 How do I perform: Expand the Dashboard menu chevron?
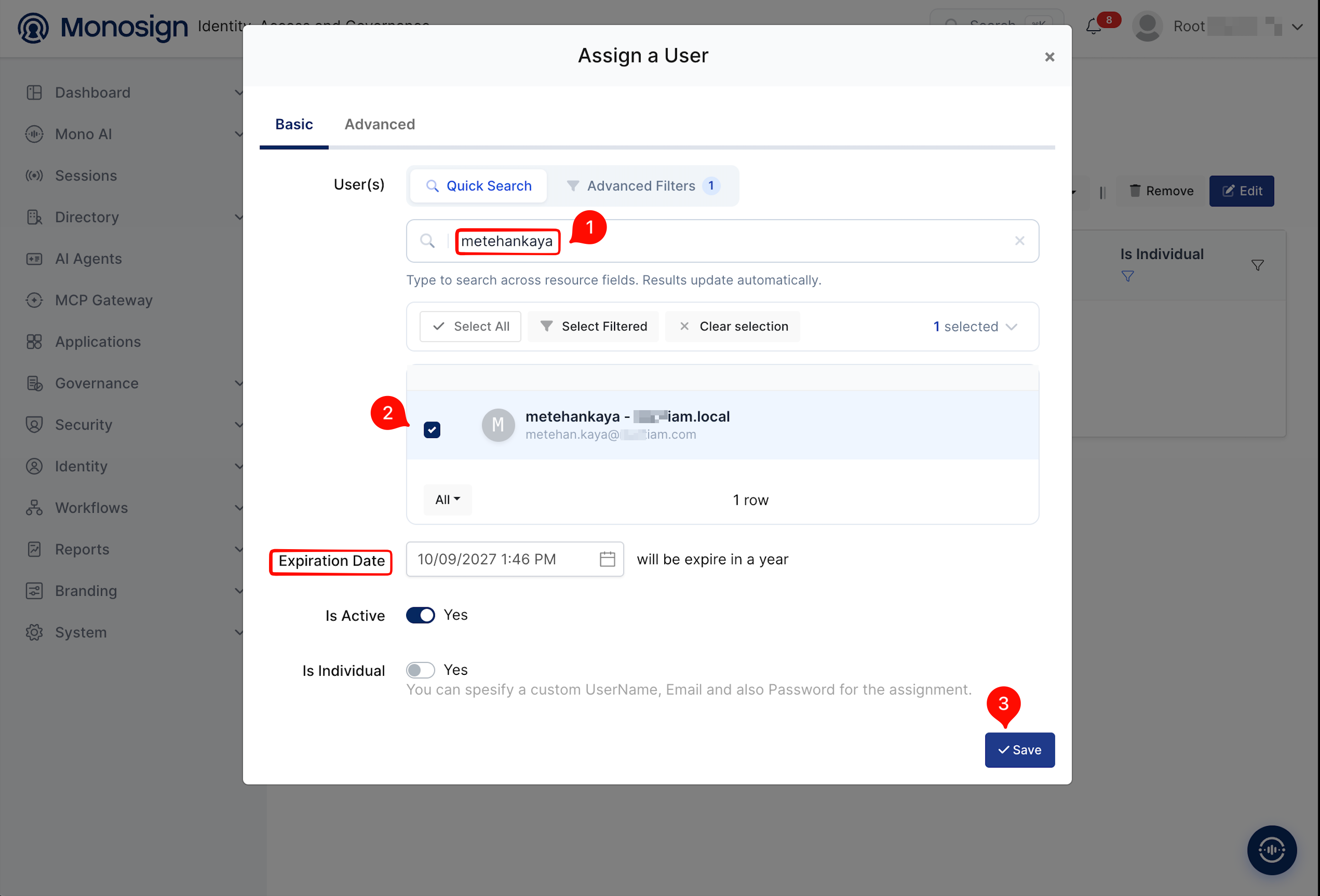click(x=239, y=93)
